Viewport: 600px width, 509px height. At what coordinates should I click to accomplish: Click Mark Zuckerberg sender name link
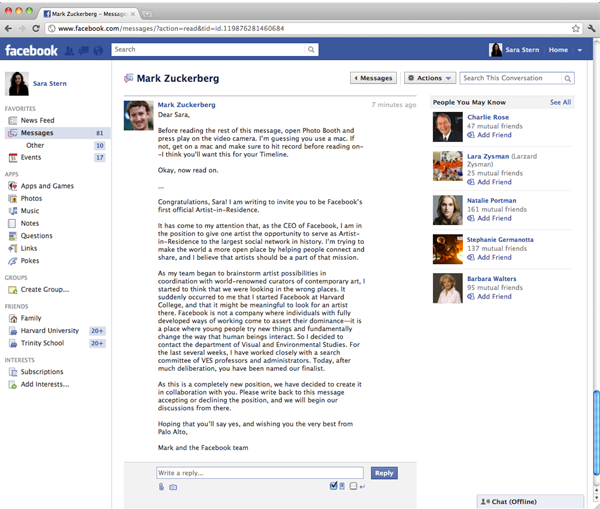pos(186,105)
